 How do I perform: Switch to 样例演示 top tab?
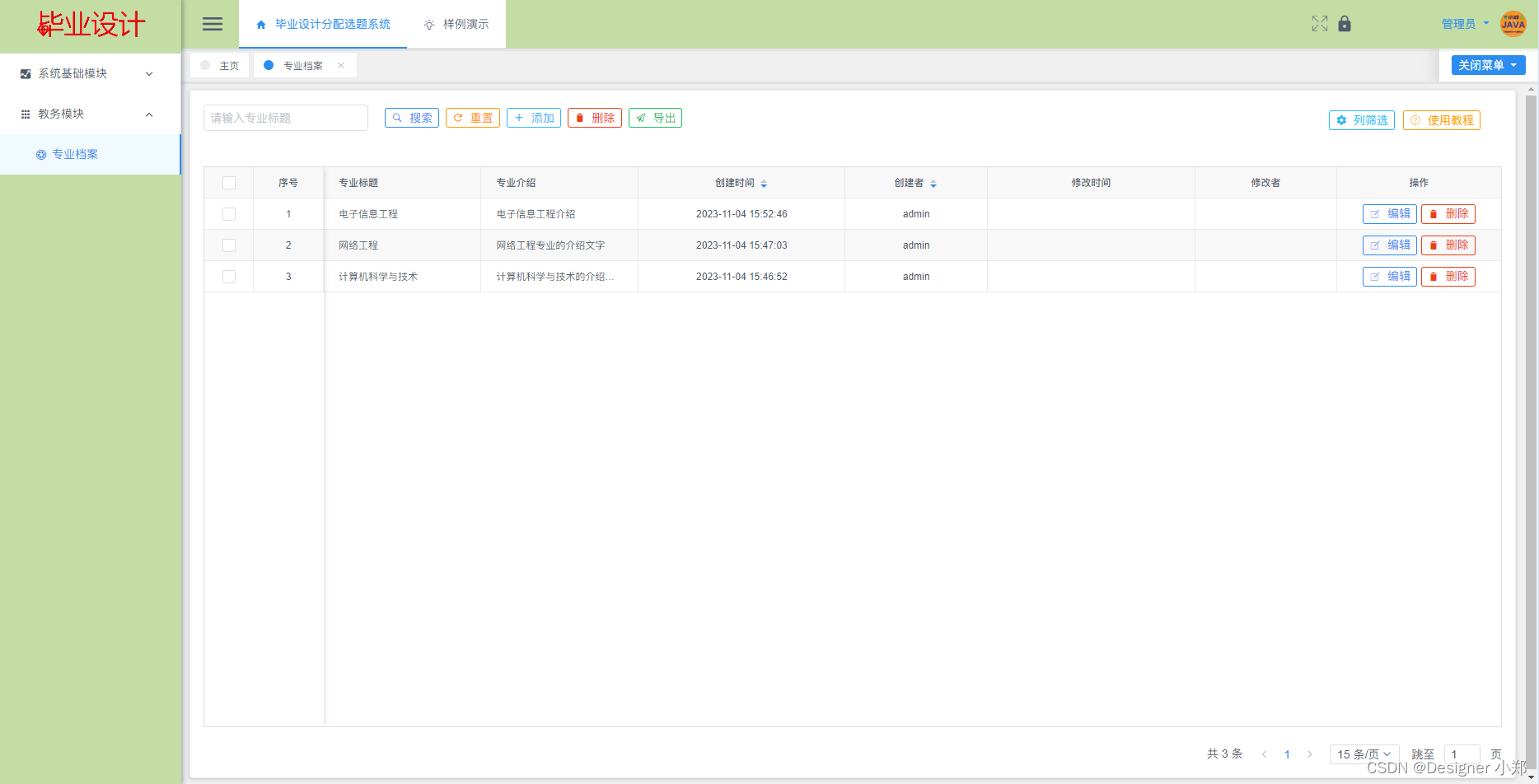pyautogui.click(x=456, y=24)
